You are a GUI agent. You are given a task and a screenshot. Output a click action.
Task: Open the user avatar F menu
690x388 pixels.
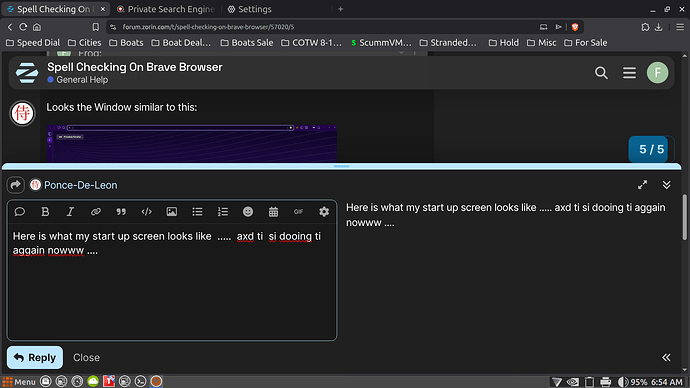657,73
